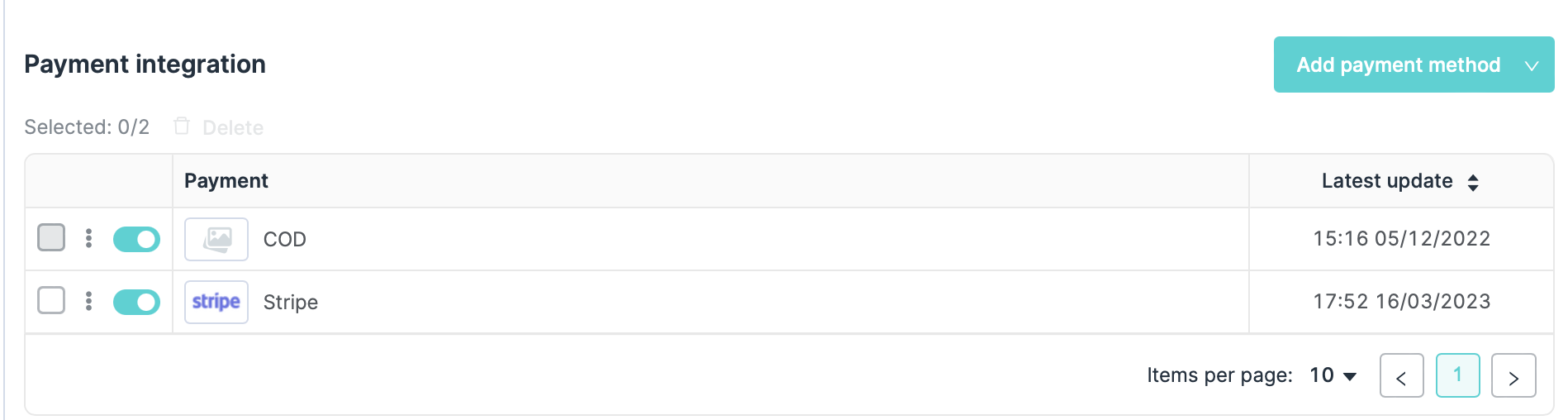1568x420 pixels.
Task: Open the items per page dropdown
Action: coord(1333,375)
